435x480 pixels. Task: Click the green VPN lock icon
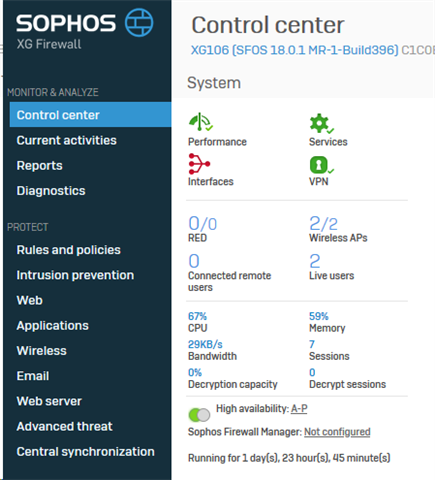click(x=321, y=165)
